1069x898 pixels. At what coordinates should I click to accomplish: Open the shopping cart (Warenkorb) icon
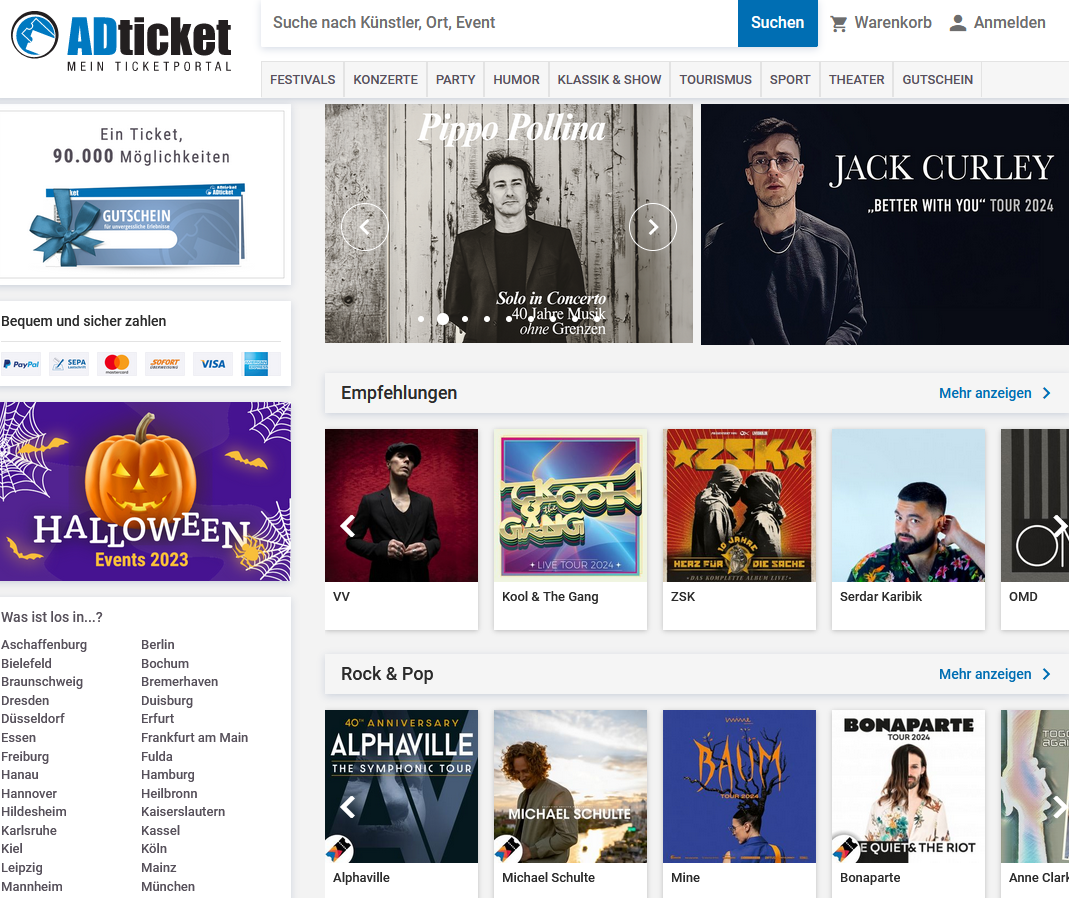[839, 23]
